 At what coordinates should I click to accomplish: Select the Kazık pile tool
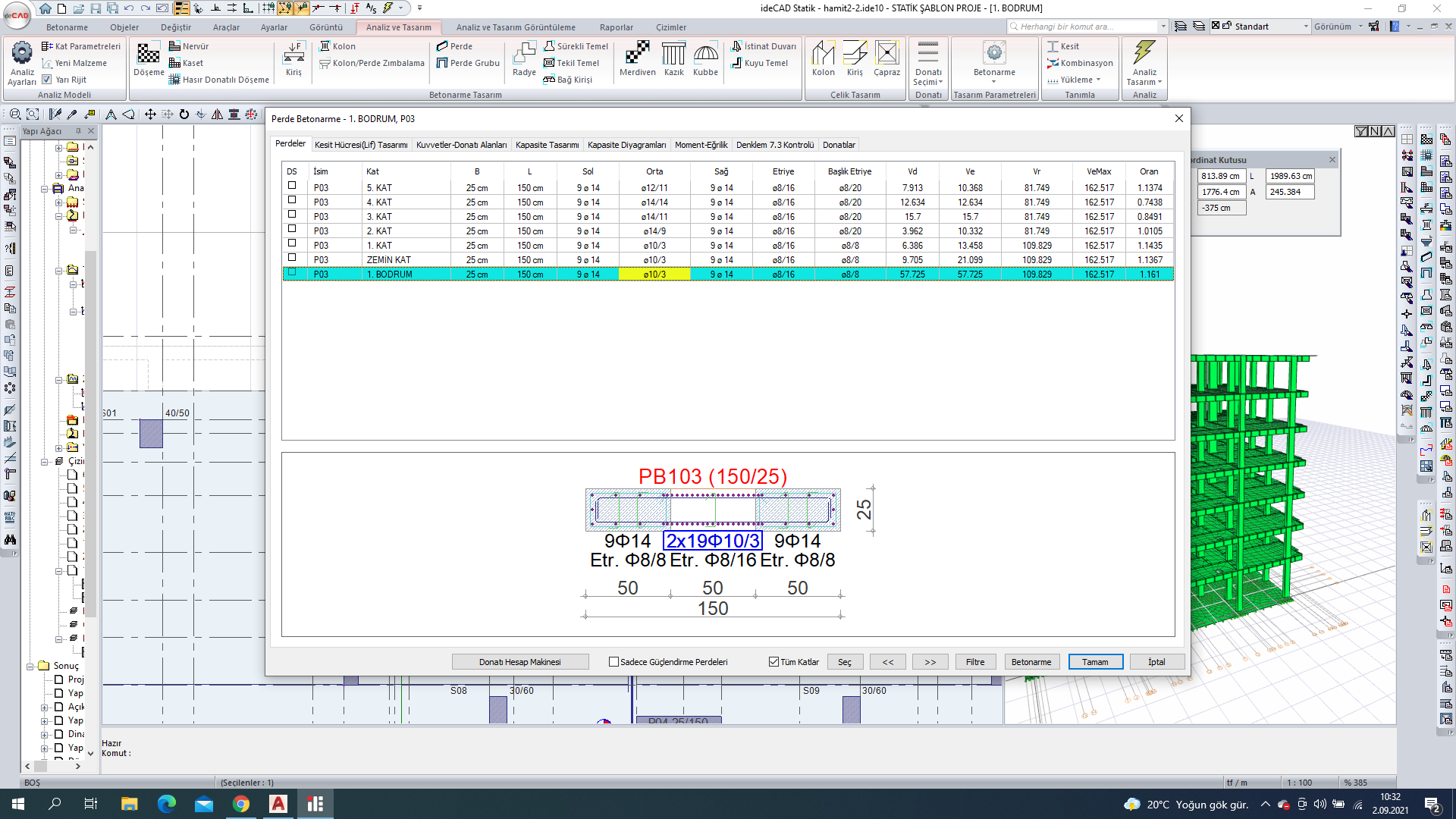(x=673, y=59)
